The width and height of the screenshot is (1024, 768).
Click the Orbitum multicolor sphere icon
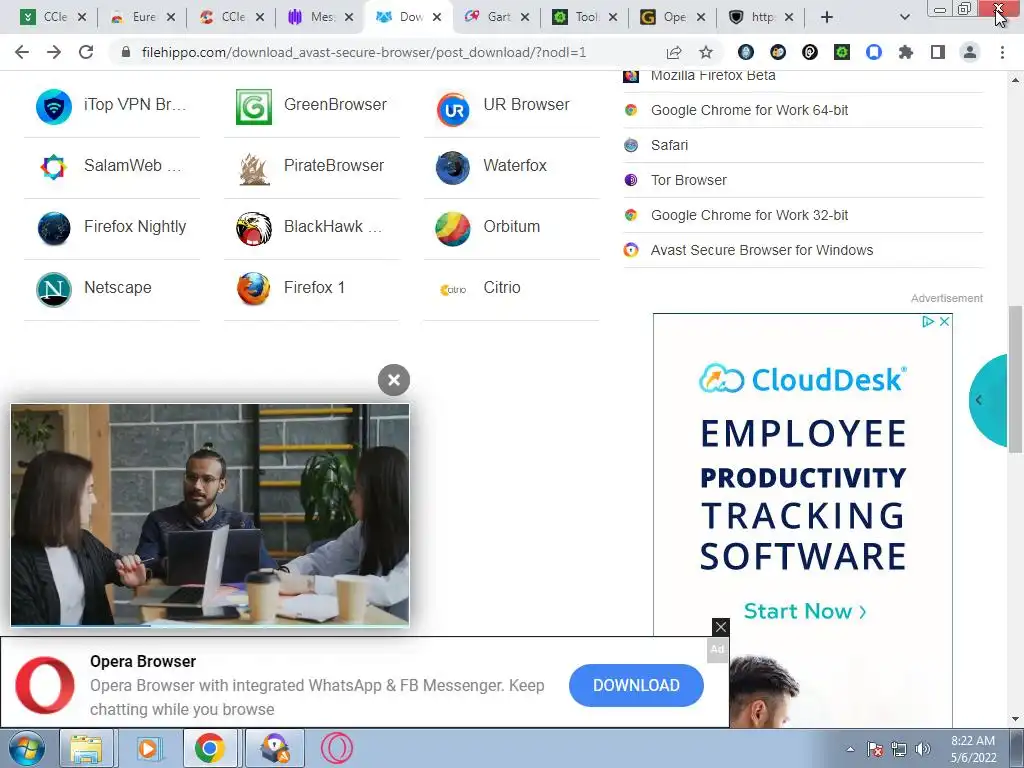tap(453, 229)
